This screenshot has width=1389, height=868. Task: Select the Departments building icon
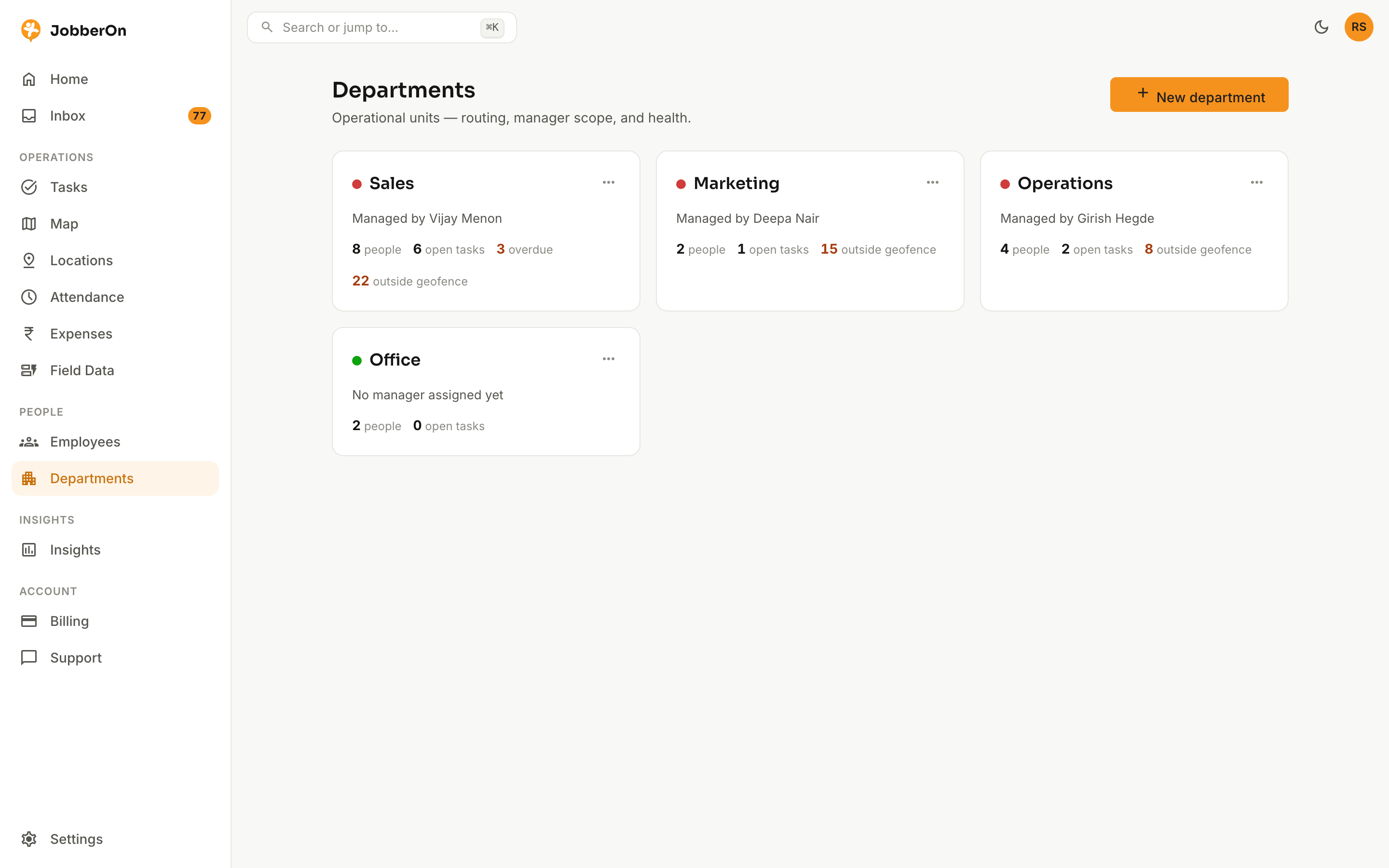(x=29, y=479)
